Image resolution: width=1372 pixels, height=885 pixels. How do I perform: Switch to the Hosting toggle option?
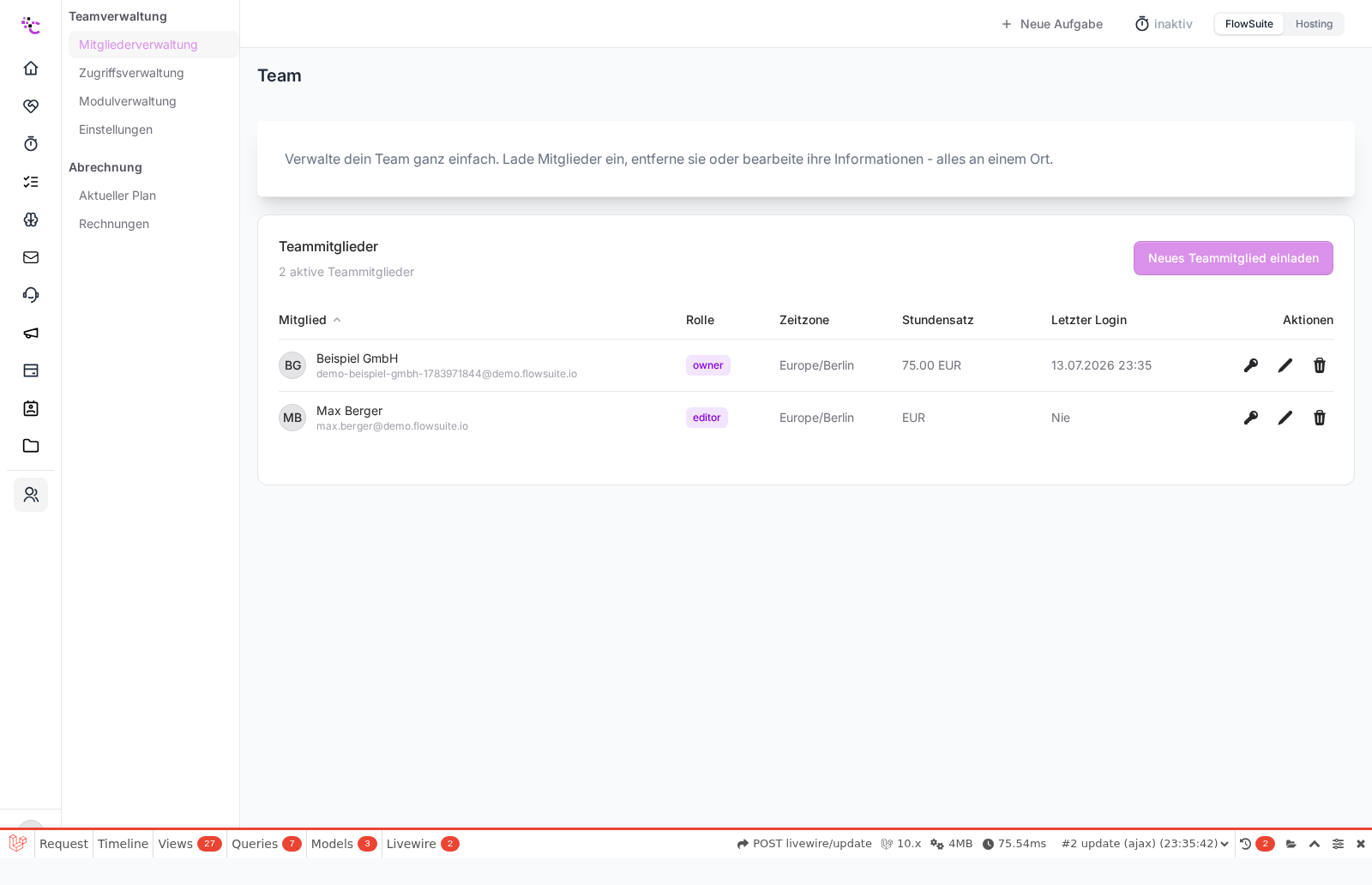tap(1314, 24)
